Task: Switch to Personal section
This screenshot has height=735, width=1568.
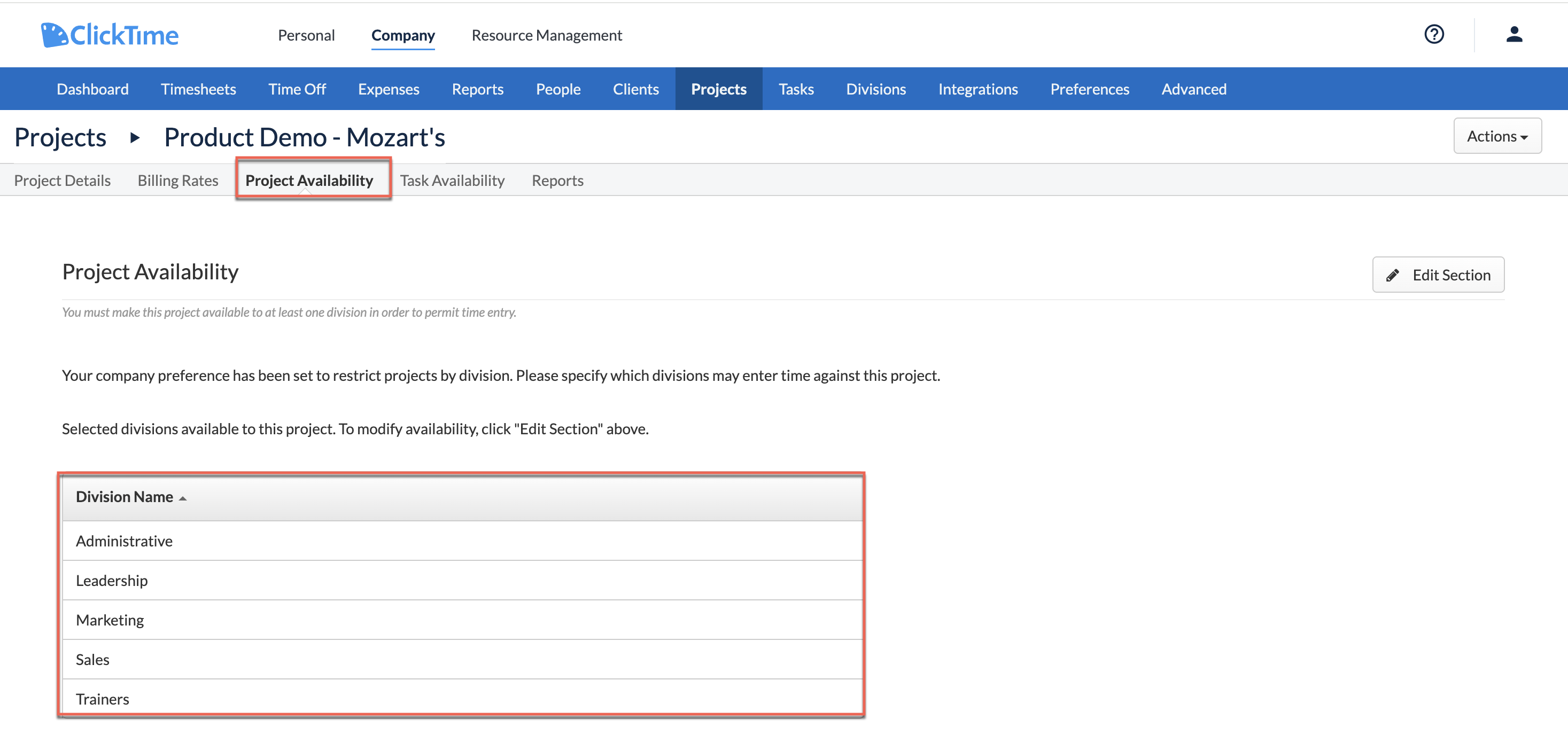Action: pyautogui.click(x=306, y=35)
